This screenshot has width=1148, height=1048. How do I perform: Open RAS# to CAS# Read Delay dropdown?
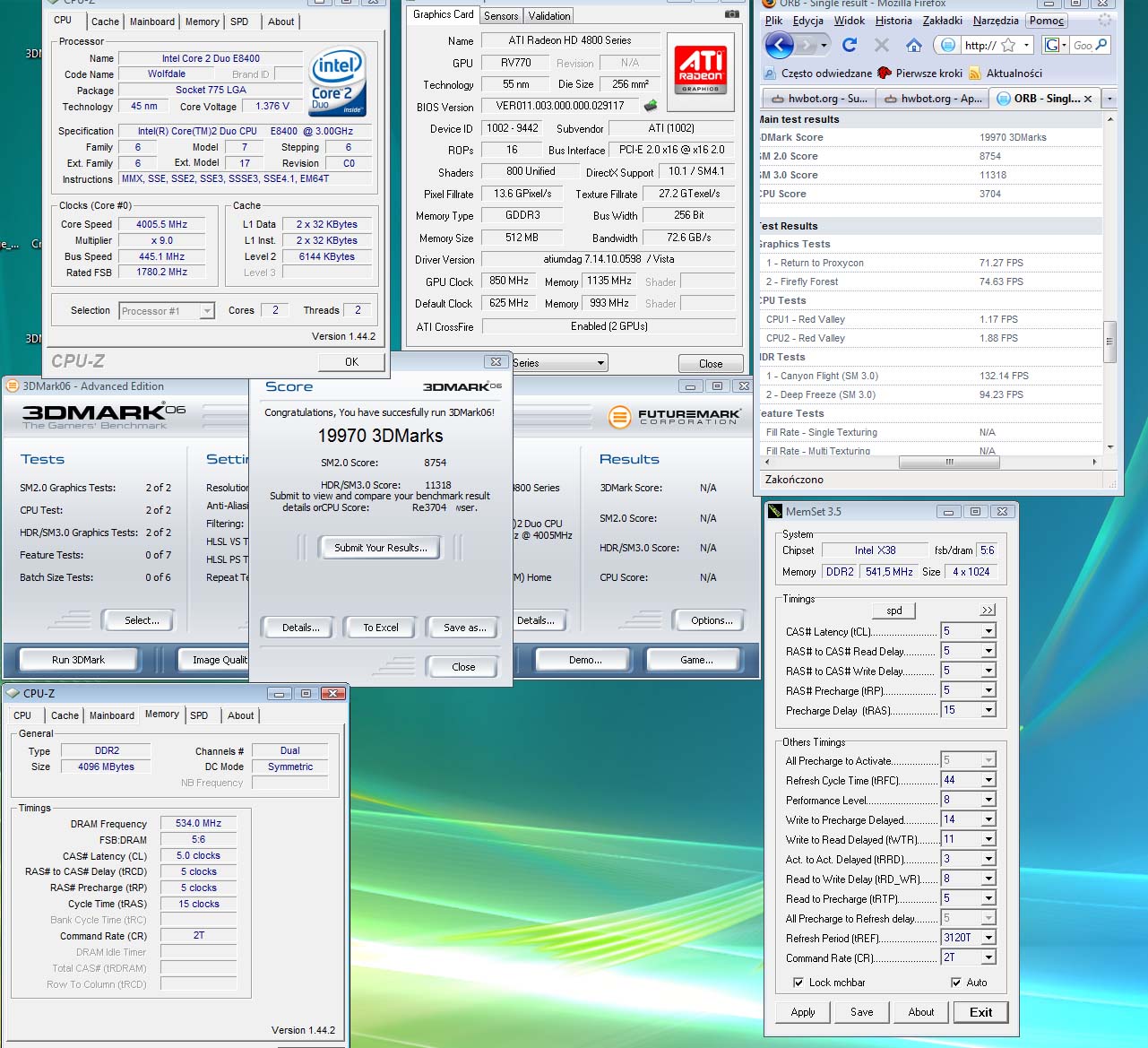988,651
